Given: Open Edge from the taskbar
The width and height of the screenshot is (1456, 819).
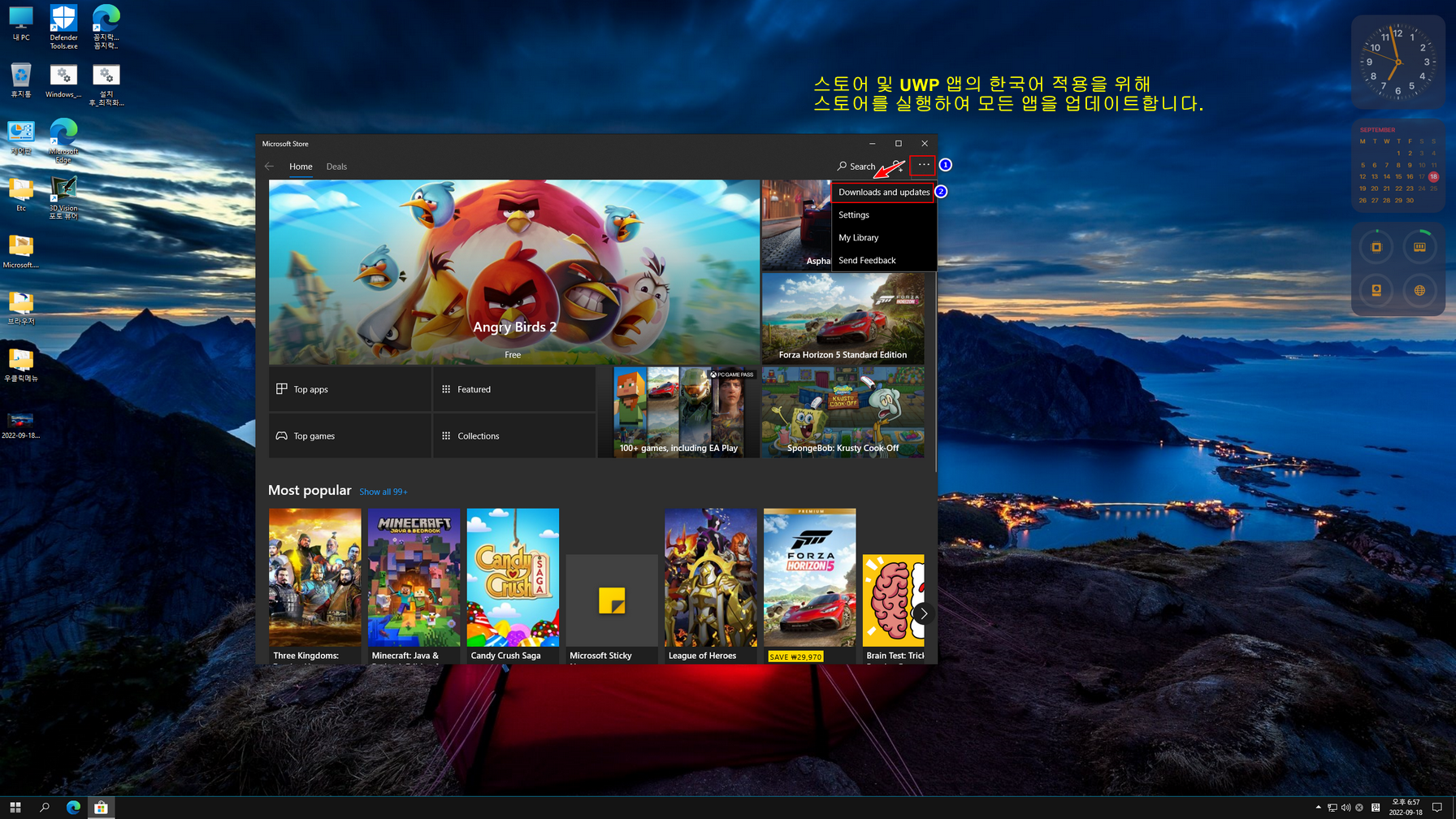Looking at the screenshot, I should point(73,807).
